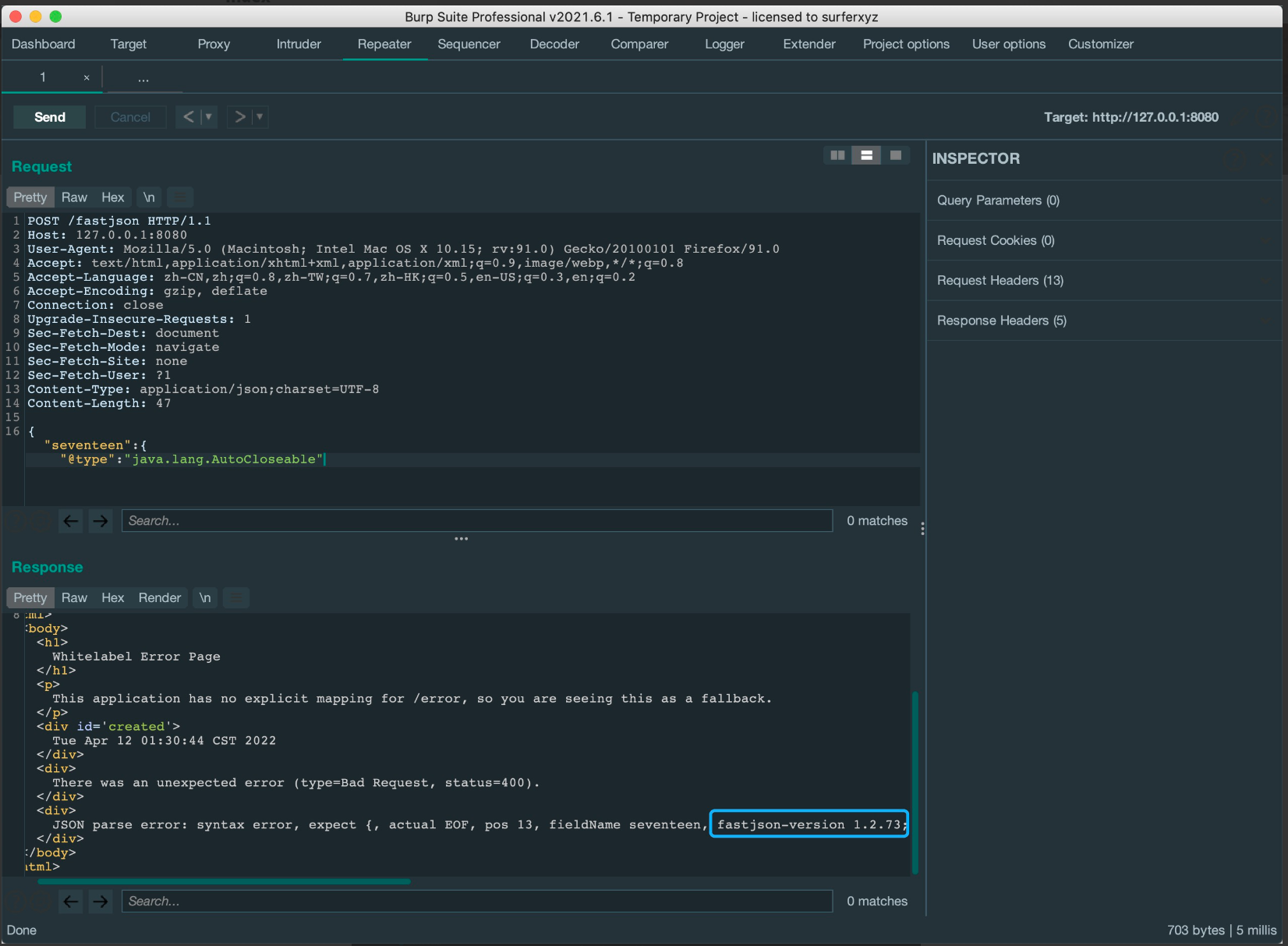Click the Request search input field
Screen dimensions: 1288x946
(476, 521)
